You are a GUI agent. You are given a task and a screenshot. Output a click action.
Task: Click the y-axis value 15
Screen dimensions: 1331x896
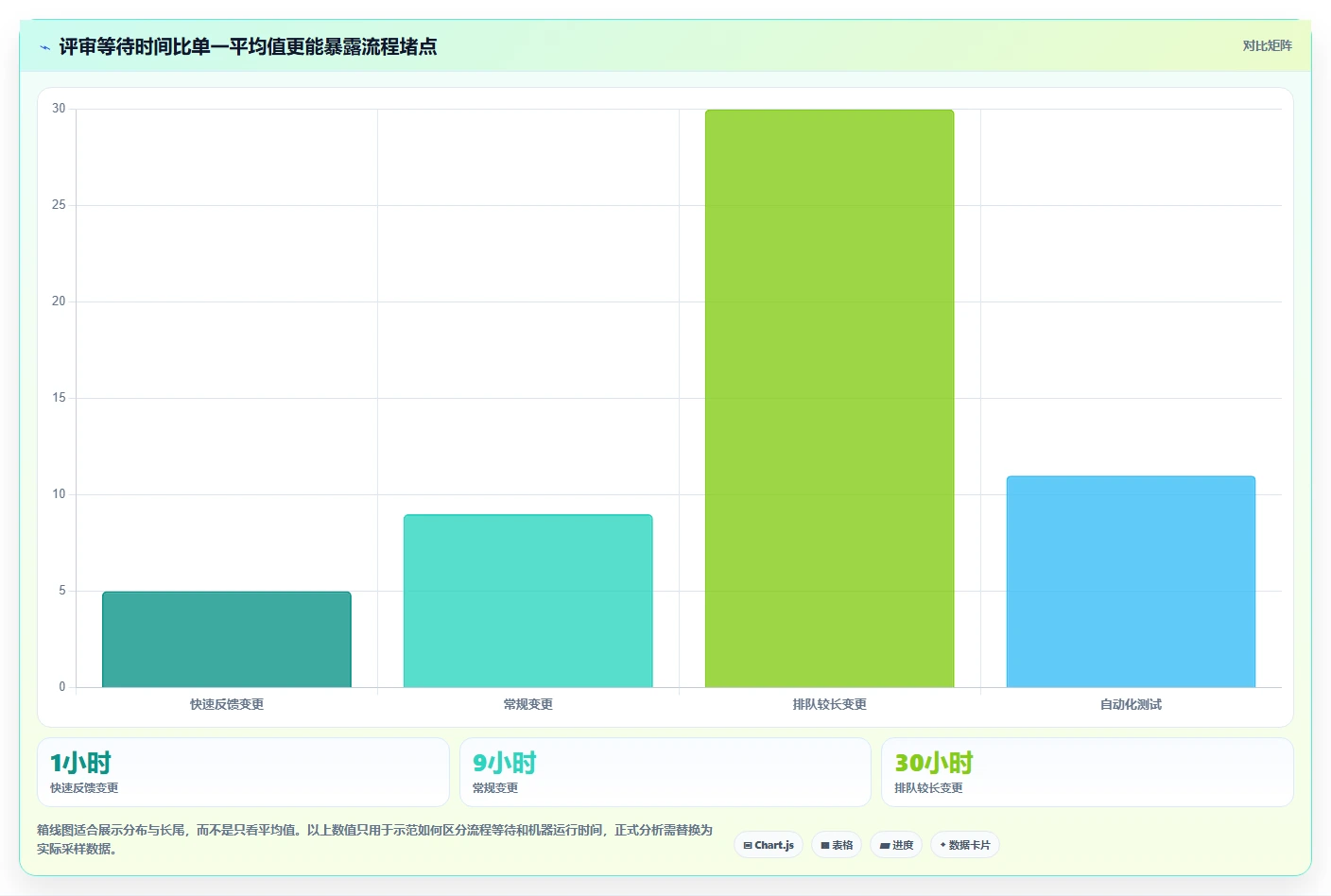click(x=59, y=398)
